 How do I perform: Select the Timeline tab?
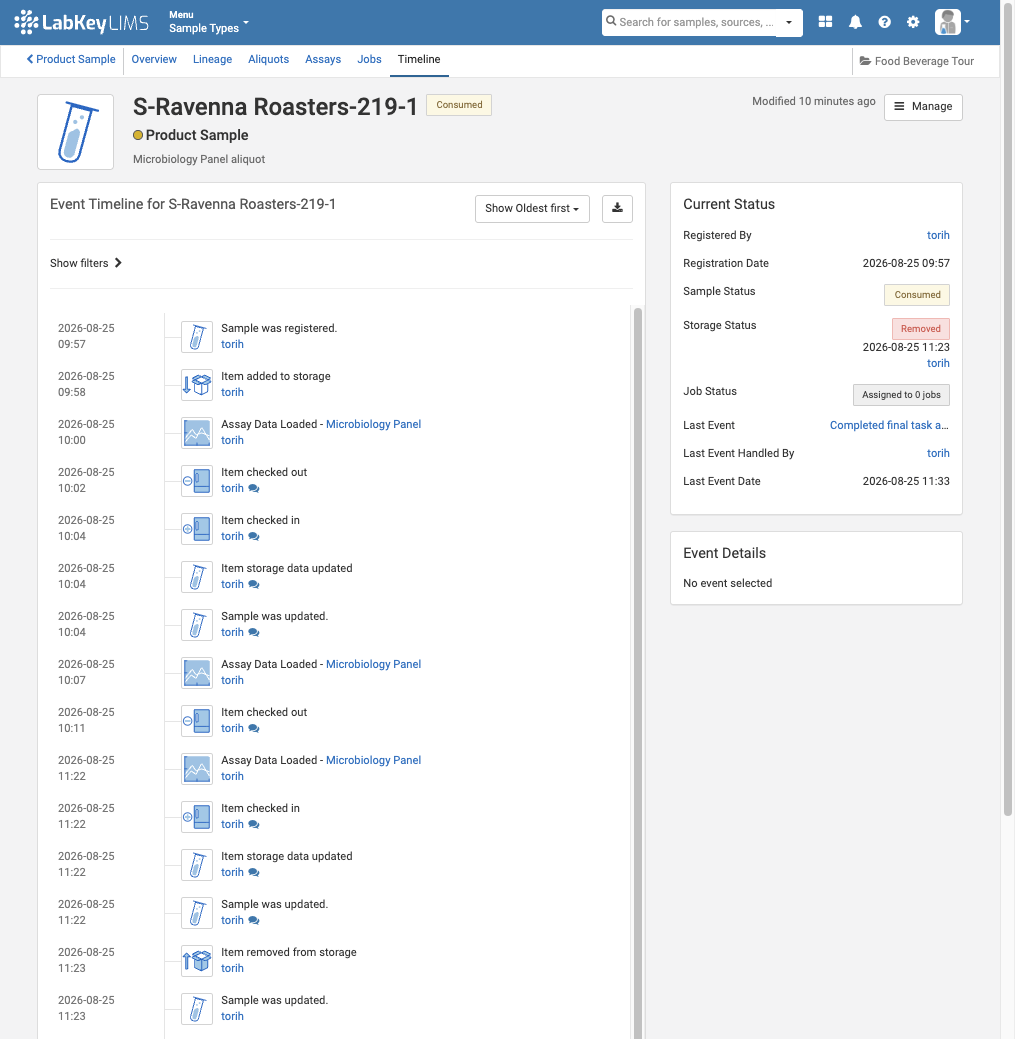(x=419, y=59)
